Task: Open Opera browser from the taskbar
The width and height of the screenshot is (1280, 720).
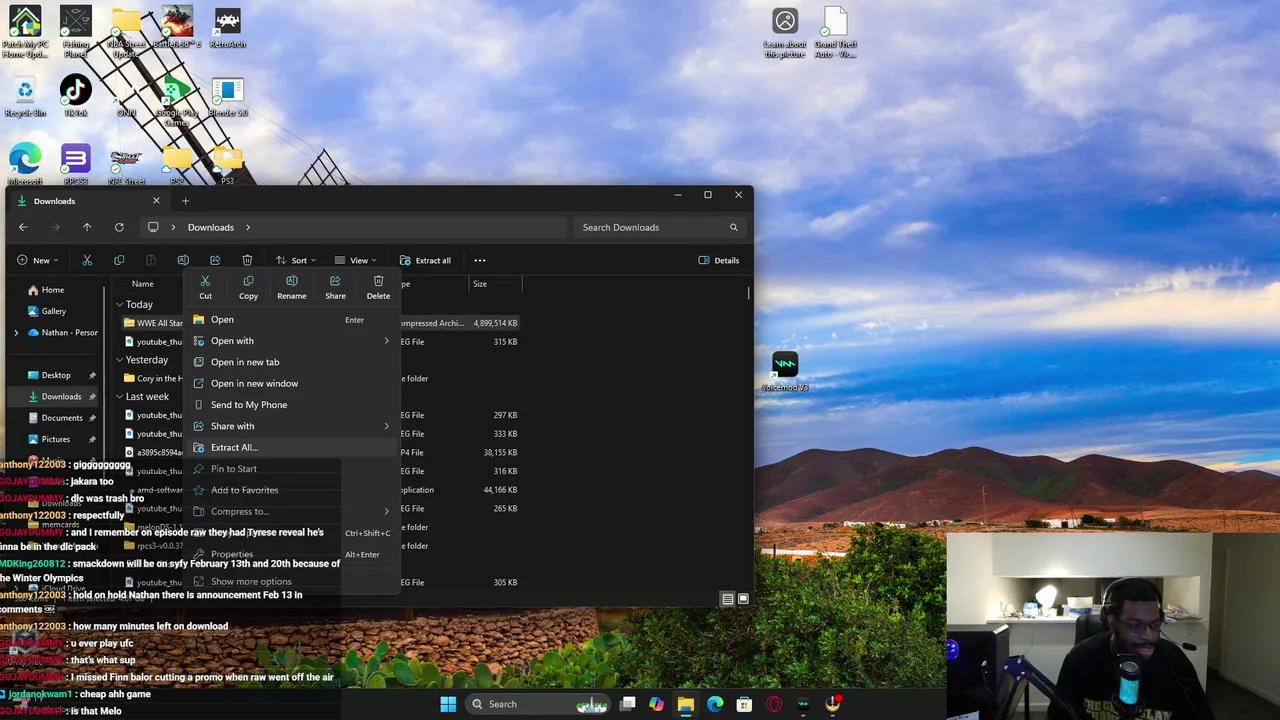Action: (773, 704)
